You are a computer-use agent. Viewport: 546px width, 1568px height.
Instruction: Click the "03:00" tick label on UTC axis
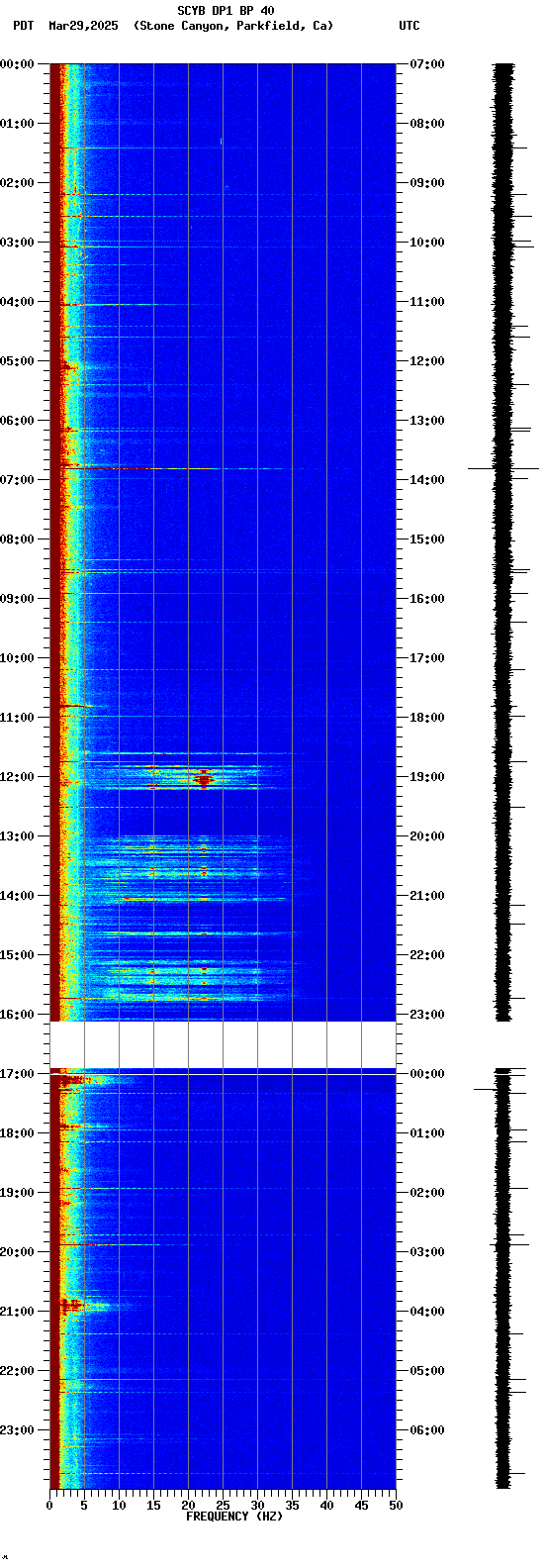click(427, 1252)
